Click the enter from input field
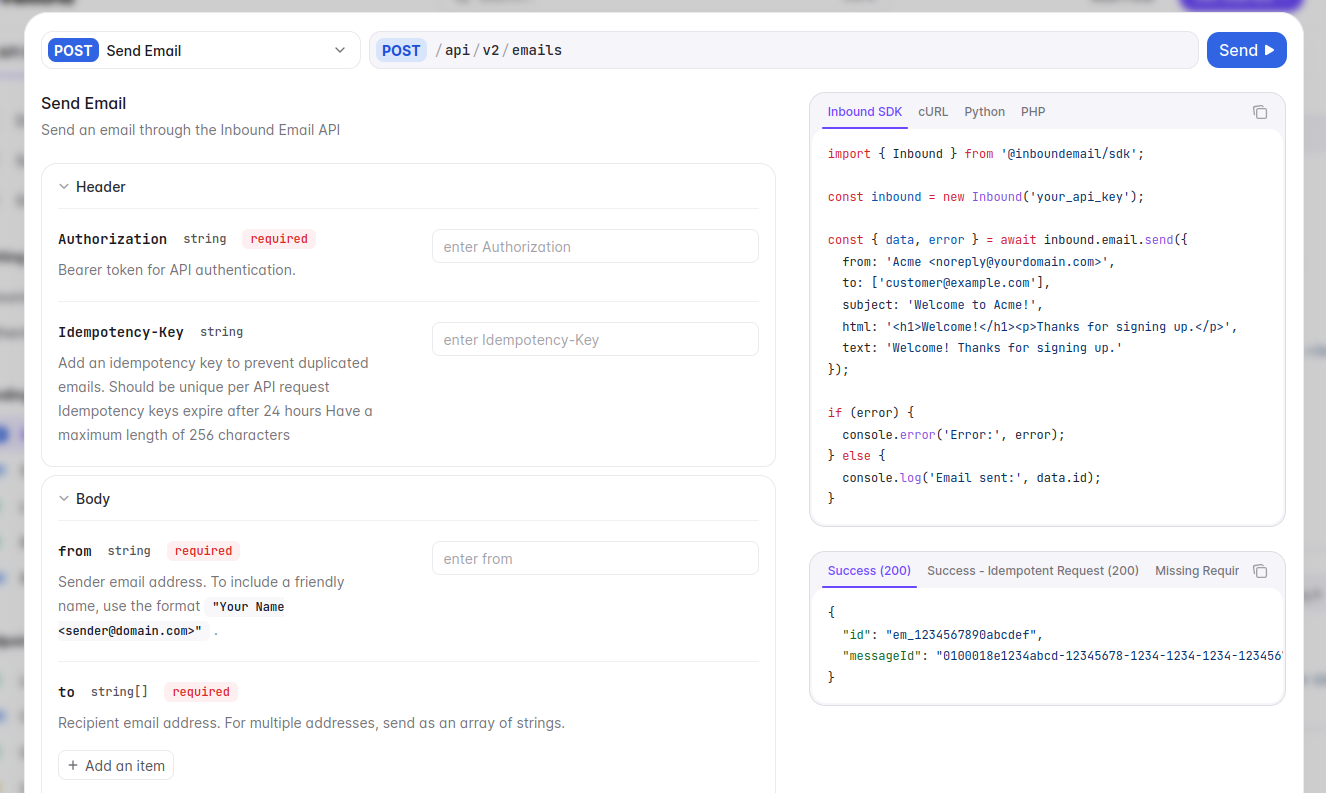 tap(595, 559)
